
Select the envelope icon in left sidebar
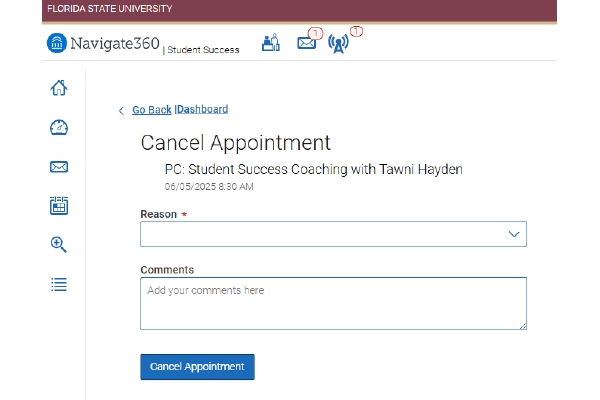[59, 166]
